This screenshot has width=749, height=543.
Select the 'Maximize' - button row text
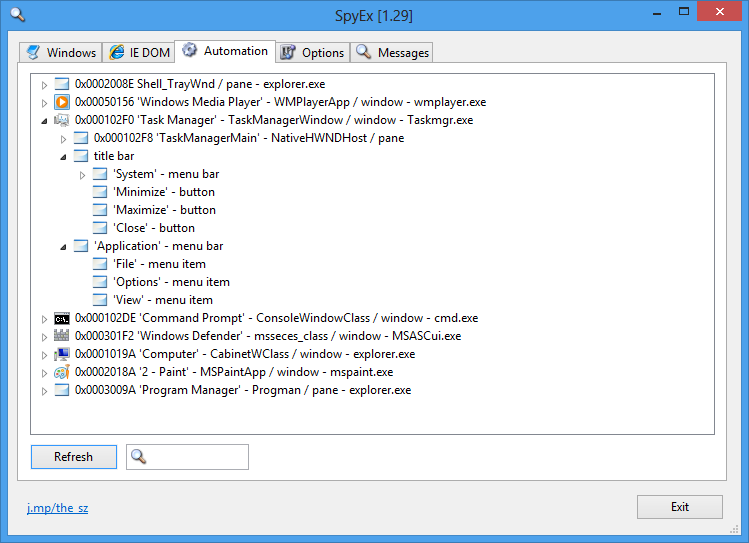pyautogui.click(x=164, y=210)
